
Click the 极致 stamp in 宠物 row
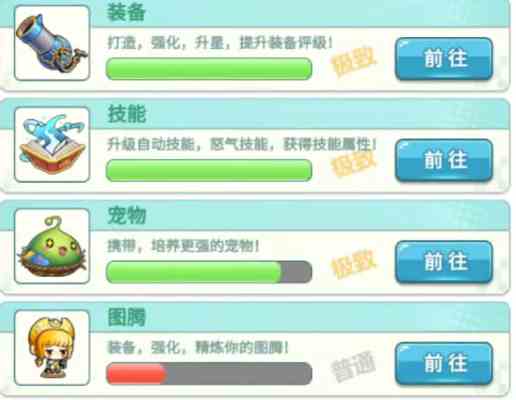[353, 264]
